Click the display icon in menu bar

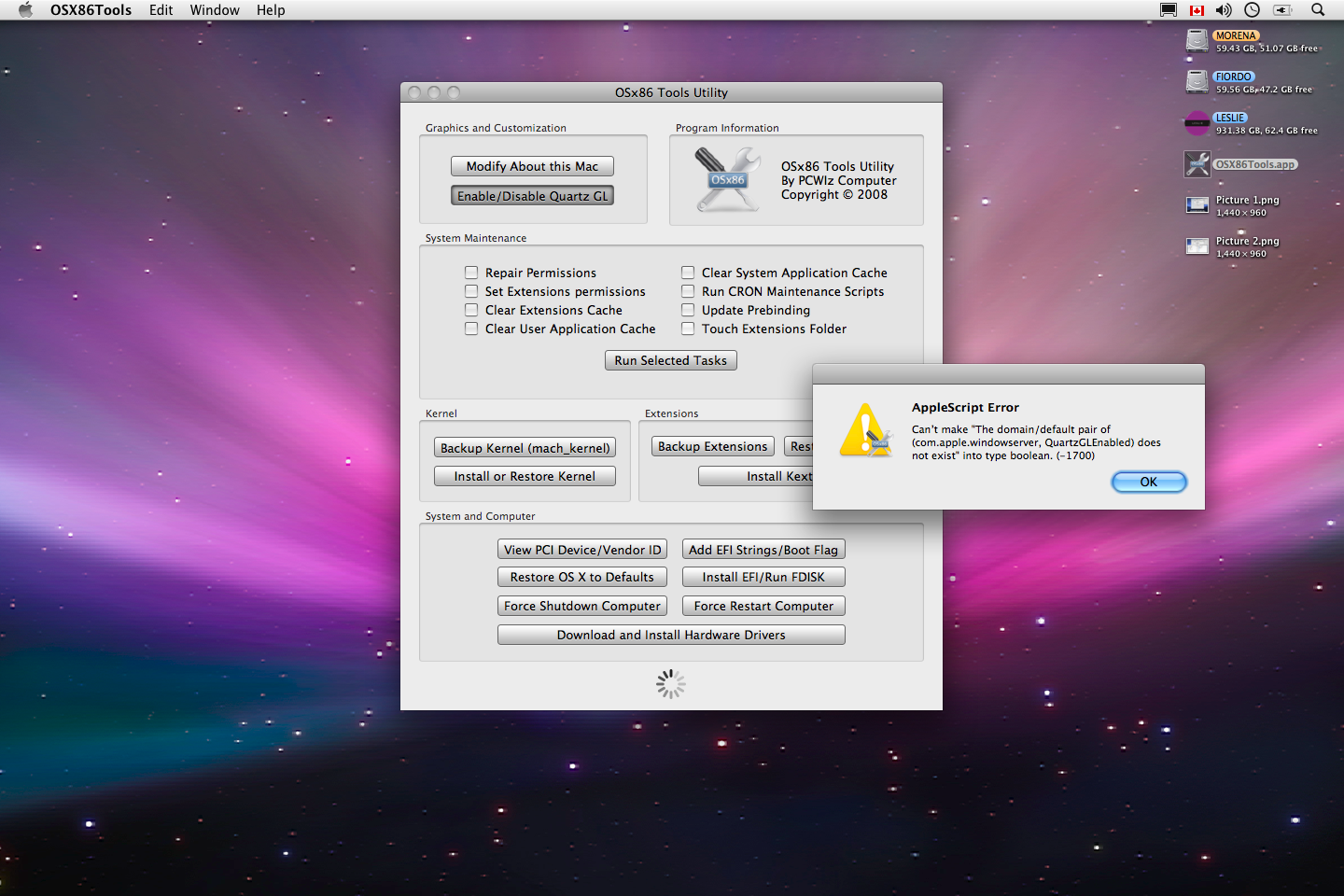click(1169, 10)
